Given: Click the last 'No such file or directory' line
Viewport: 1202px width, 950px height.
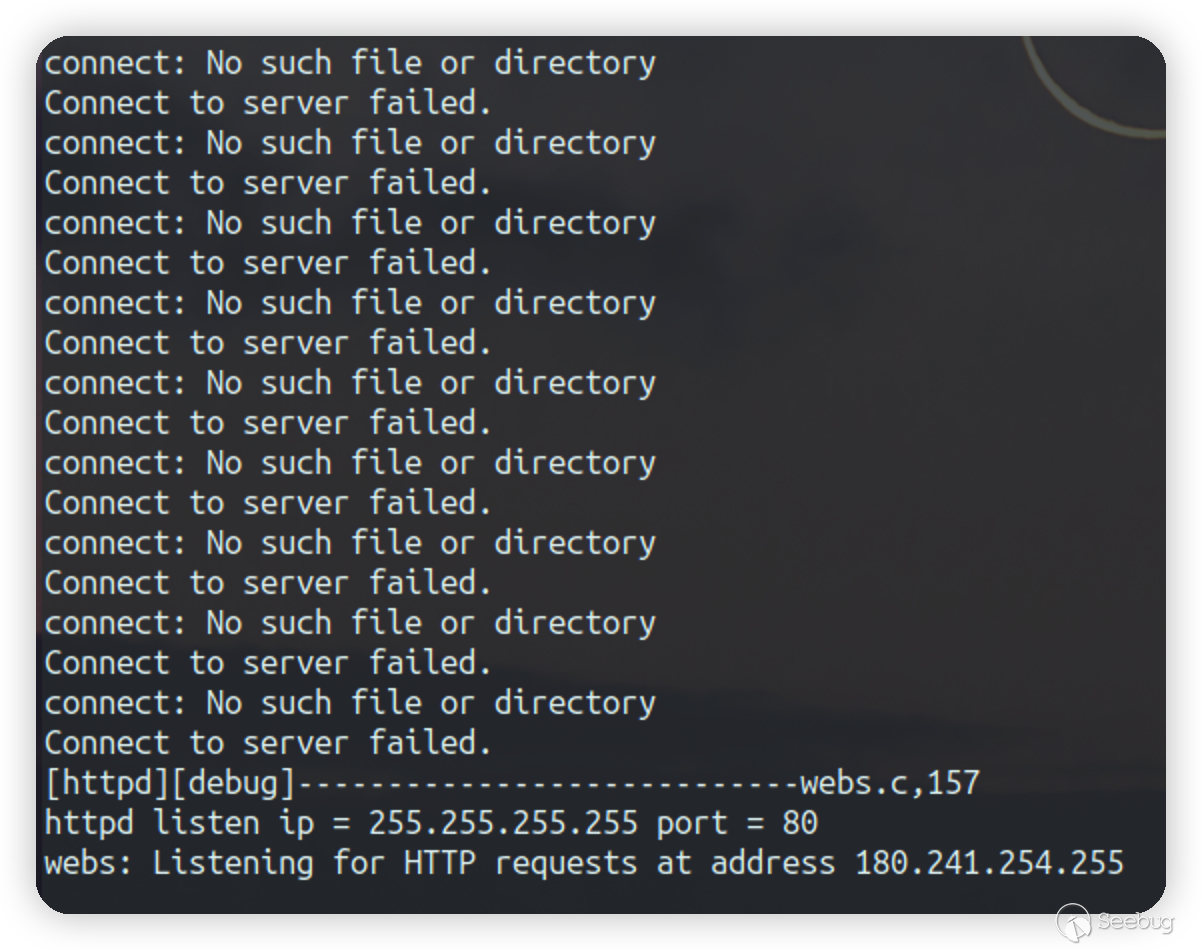Looking at the screenshot, I should click(430, 702).
